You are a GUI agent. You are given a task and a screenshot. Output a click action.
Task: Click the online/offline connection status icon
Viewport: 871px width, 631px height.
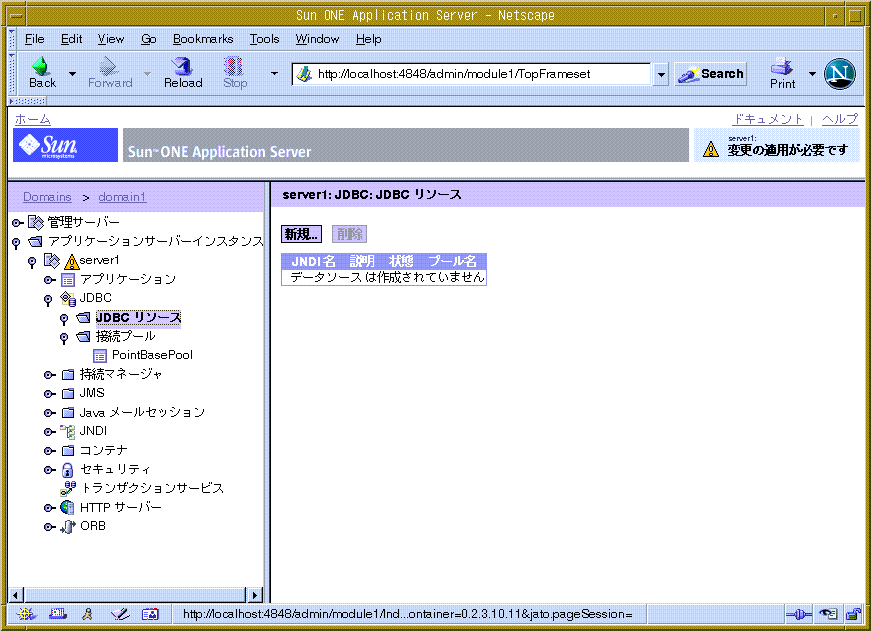coord(799,614)
